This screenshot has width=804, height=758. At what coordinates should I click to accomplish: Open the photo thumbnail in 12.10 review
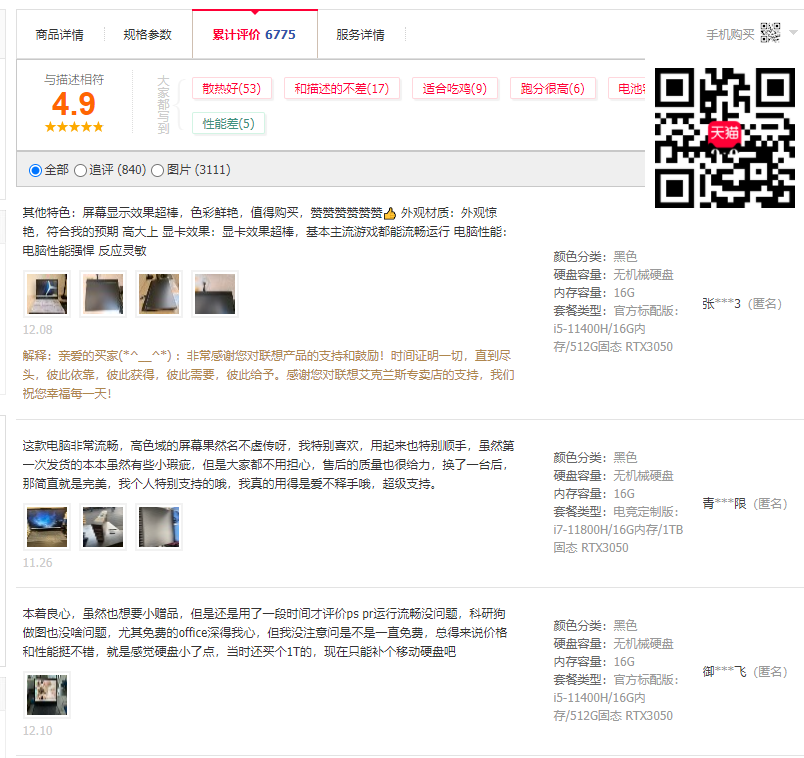(47, 695)
